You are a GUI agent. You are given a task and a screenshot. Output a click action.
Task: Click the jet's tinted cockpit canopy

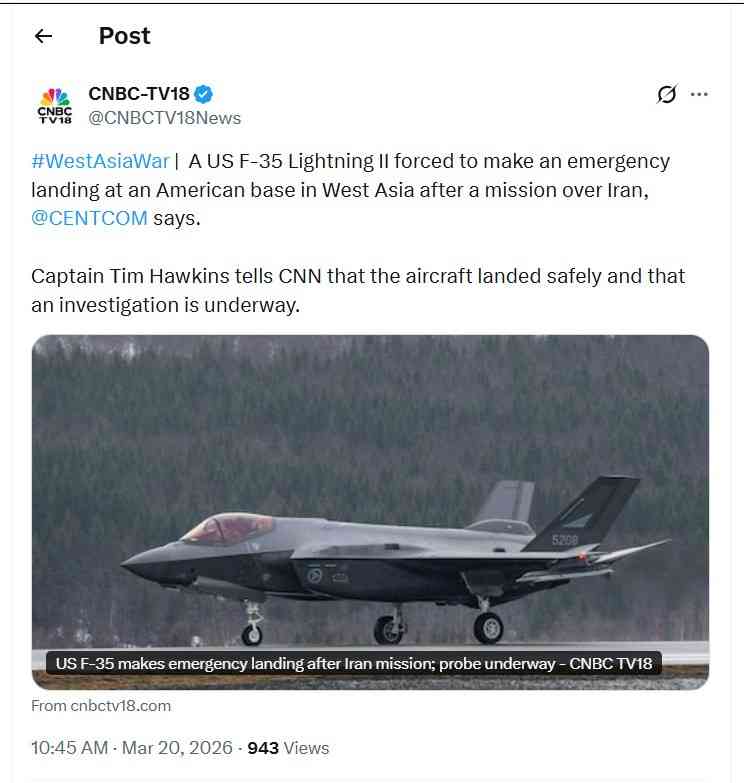[x=229, y=529]
